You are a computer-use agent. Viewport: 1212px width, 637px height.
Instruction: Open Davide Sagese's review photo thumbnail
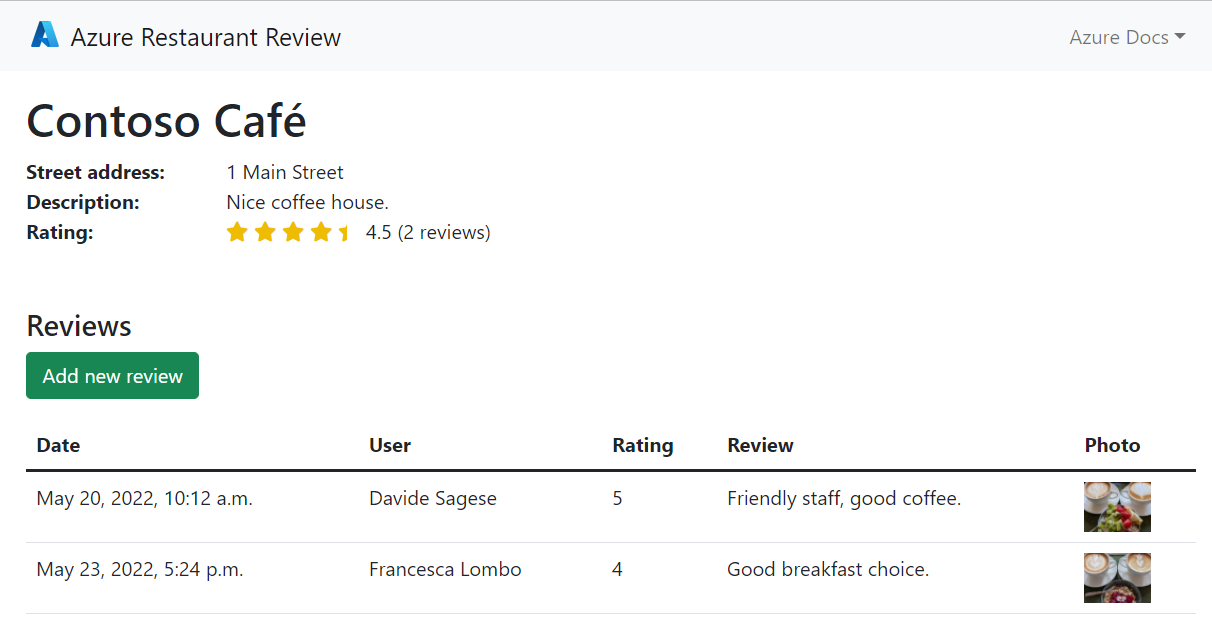tap(1117, 507)
